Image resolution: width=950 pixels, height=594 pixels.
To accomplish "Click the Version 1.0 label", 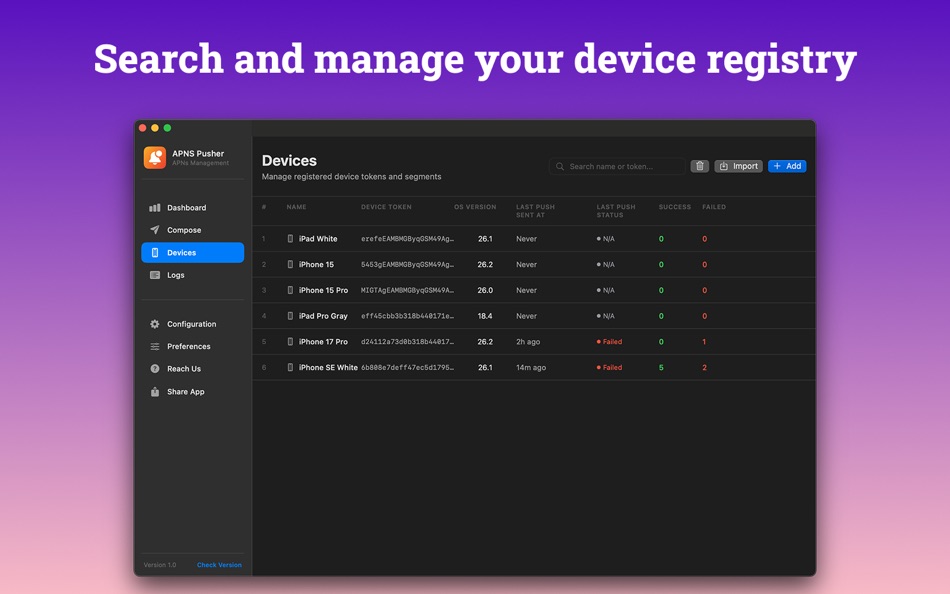I will 160,565.
